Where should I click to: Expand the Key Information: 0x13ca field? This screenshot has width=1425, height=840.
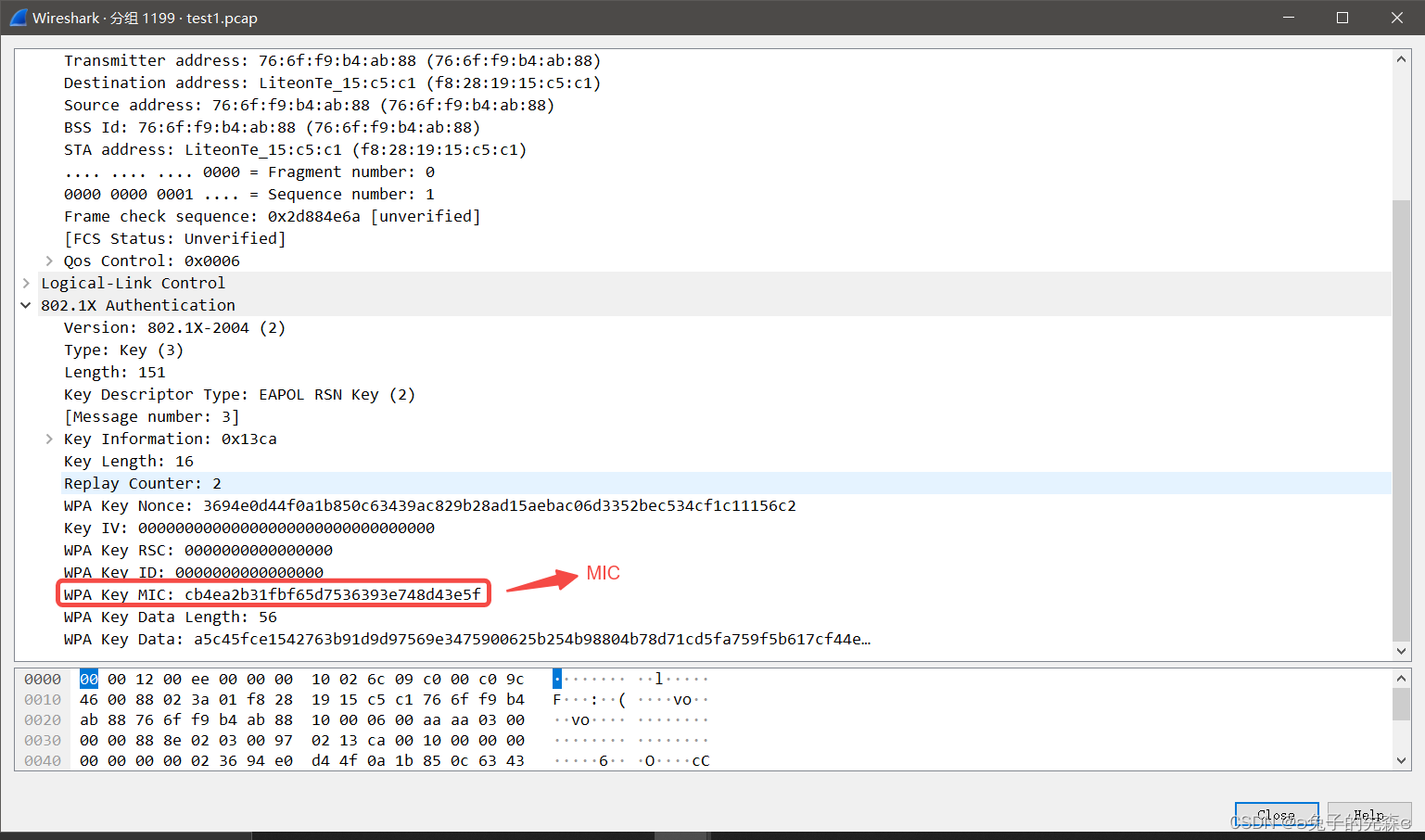(49, 439)
